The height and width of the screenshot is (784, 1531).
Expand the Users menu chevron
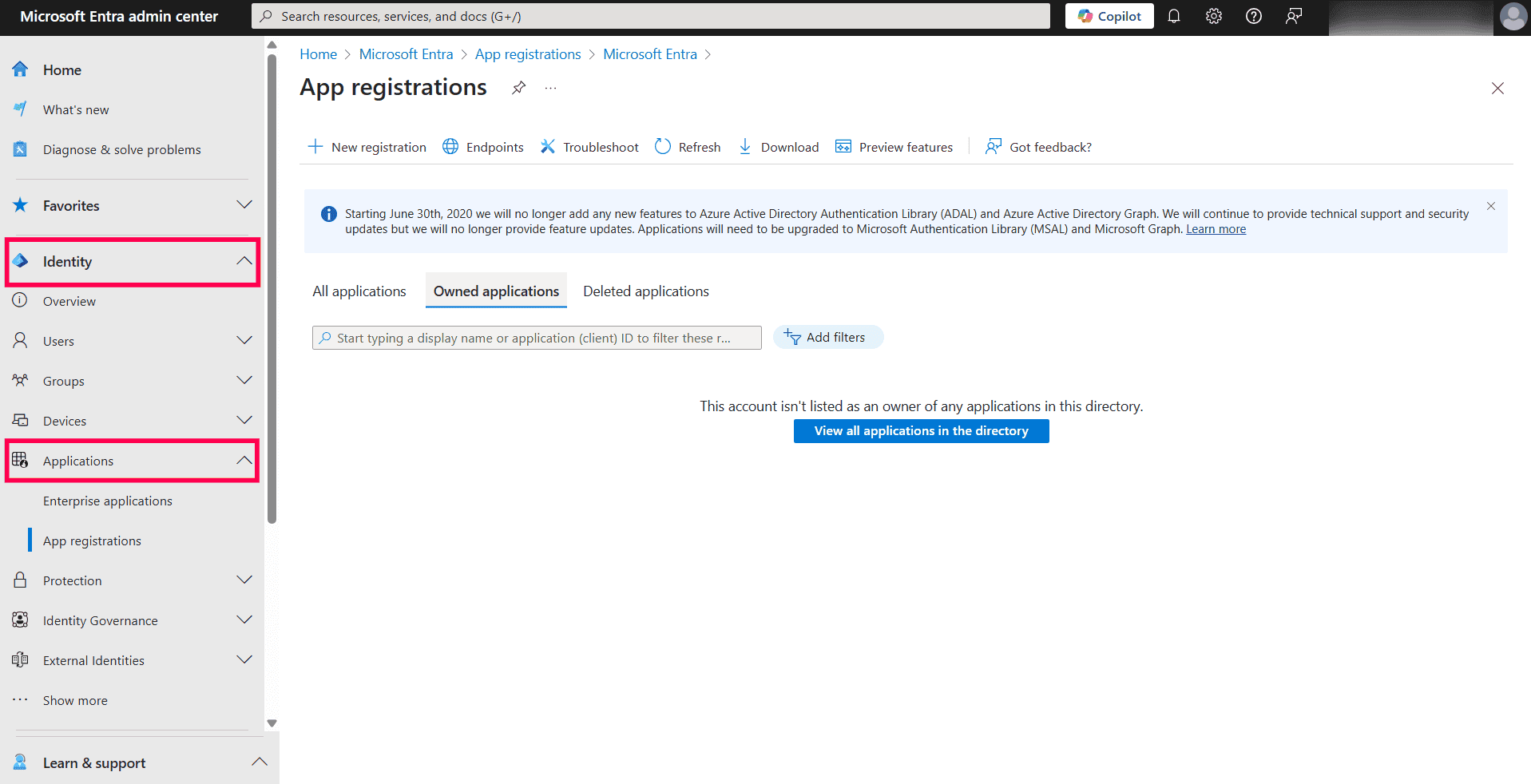pyautogui.click(x=244, y=341)
